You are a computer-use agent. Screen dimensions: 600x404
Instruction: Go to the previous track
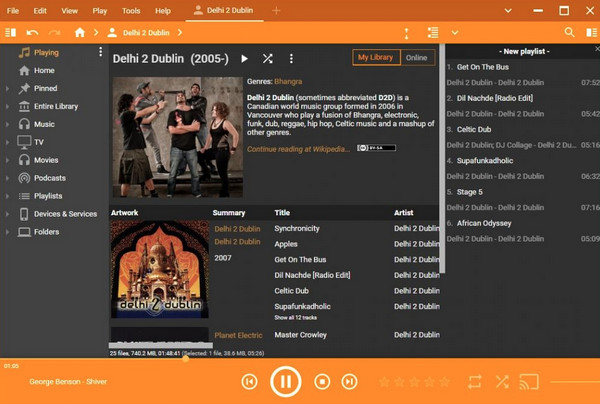(x=250, y=381)
